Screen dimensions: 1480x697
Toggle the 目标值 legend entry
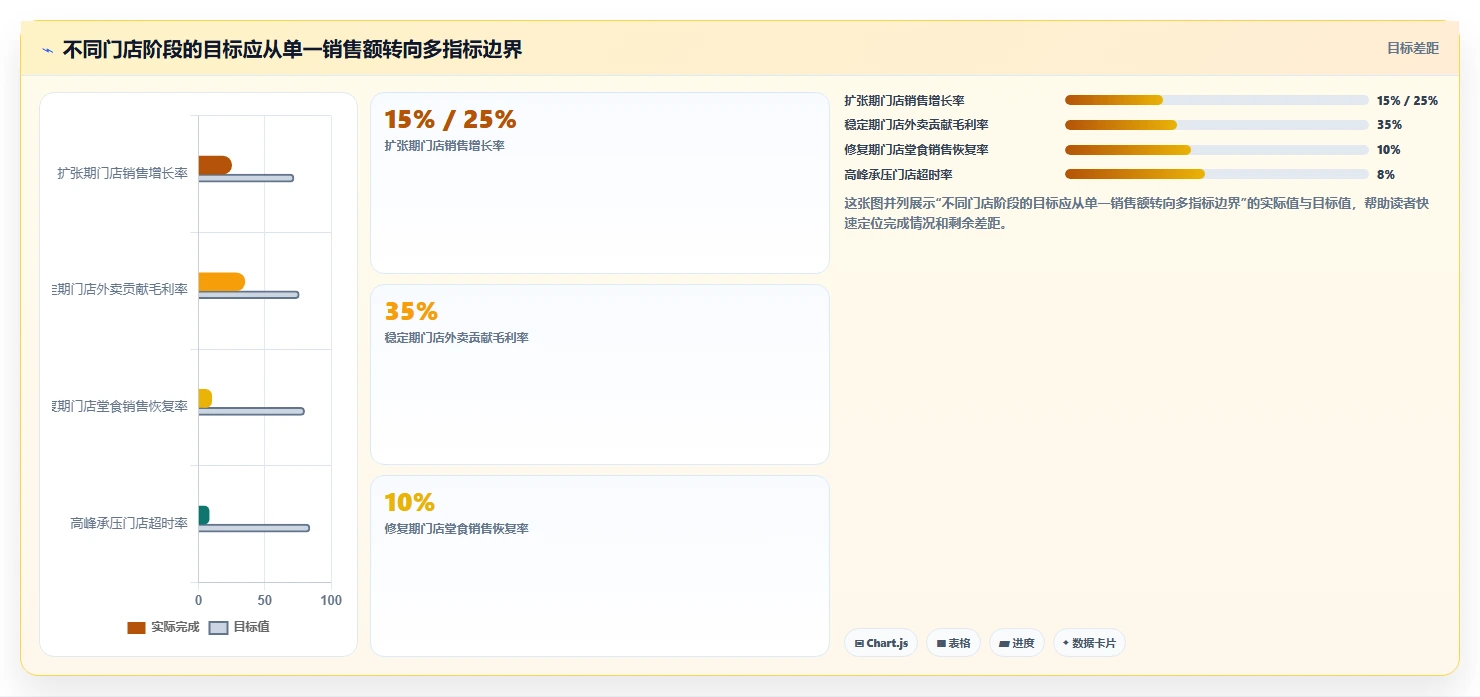[x=239, y=627]
